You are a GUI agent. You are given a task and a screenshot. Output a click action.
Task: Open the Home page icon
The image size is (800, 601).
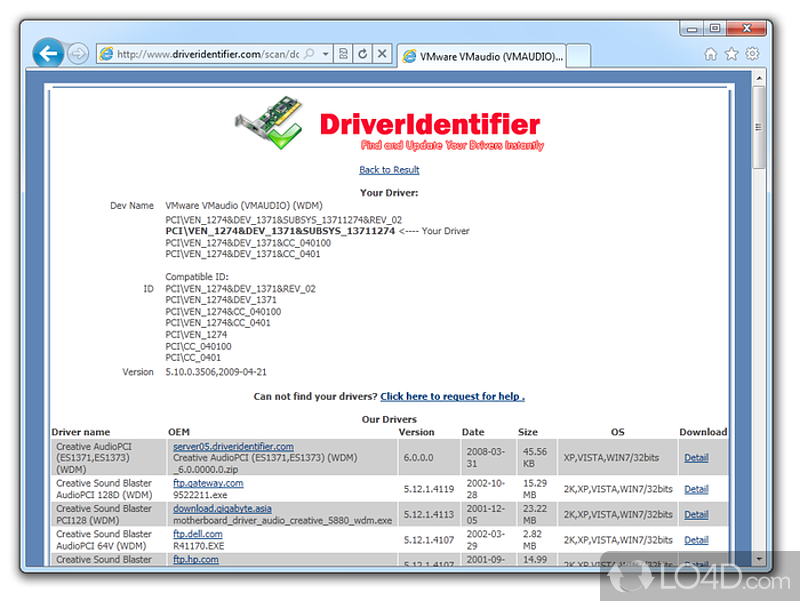(x=710, y=54)
